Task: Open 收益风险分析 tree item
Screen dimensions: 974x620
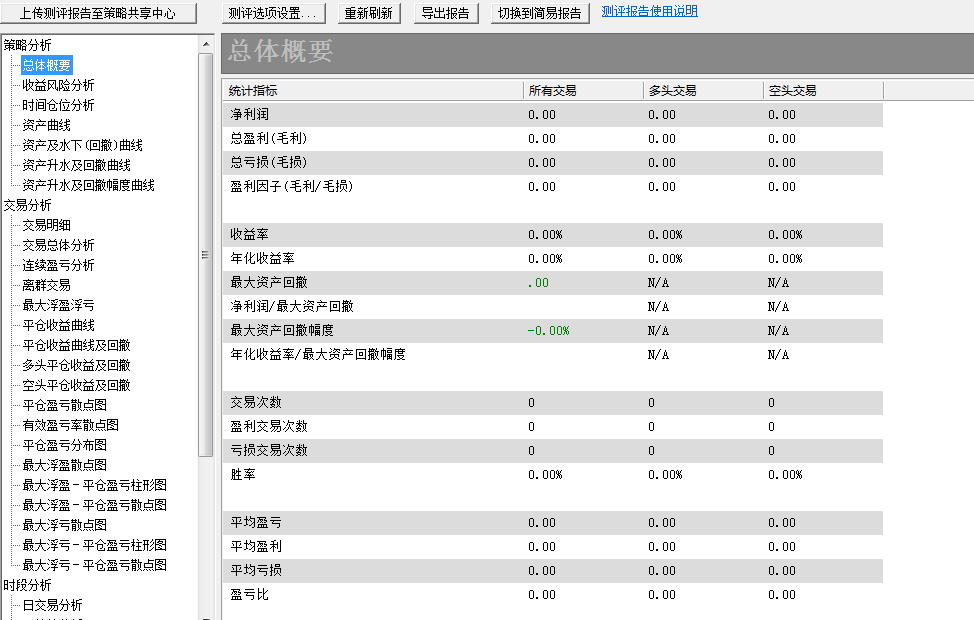Action: [x=58, y=85]
